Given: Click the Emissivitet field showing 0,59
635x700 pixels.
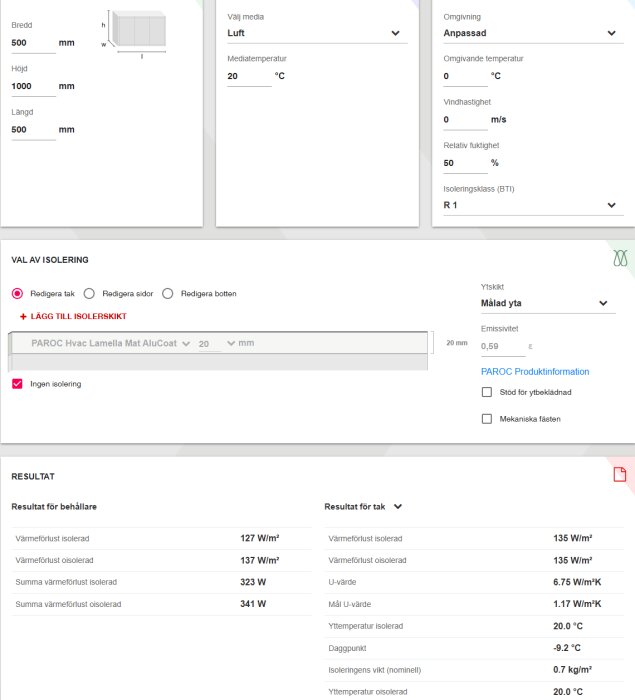Looking at the screenshot, I should pyautogui.click(x=503, y=346).
